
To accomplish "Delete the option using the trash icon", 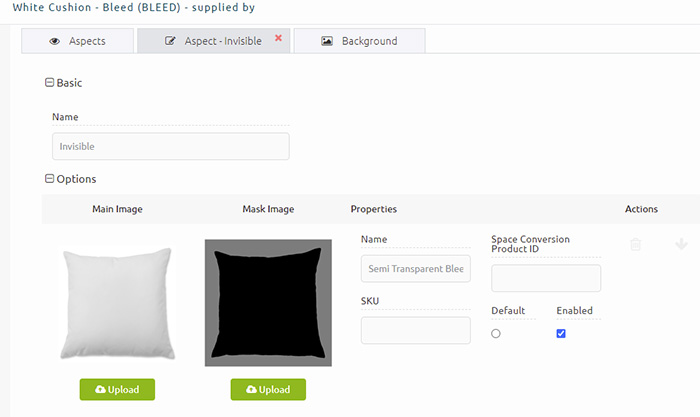I will tap(635, 244).
